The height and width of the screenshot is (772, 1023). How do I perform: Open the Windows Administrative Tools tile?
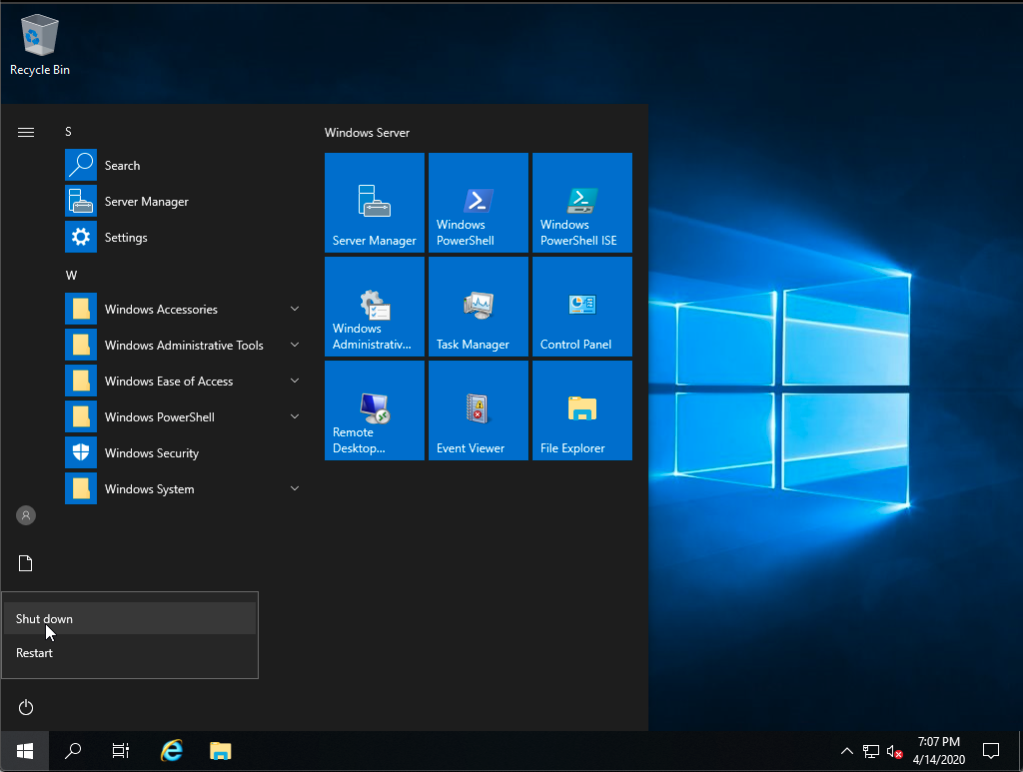pos(374,306)
